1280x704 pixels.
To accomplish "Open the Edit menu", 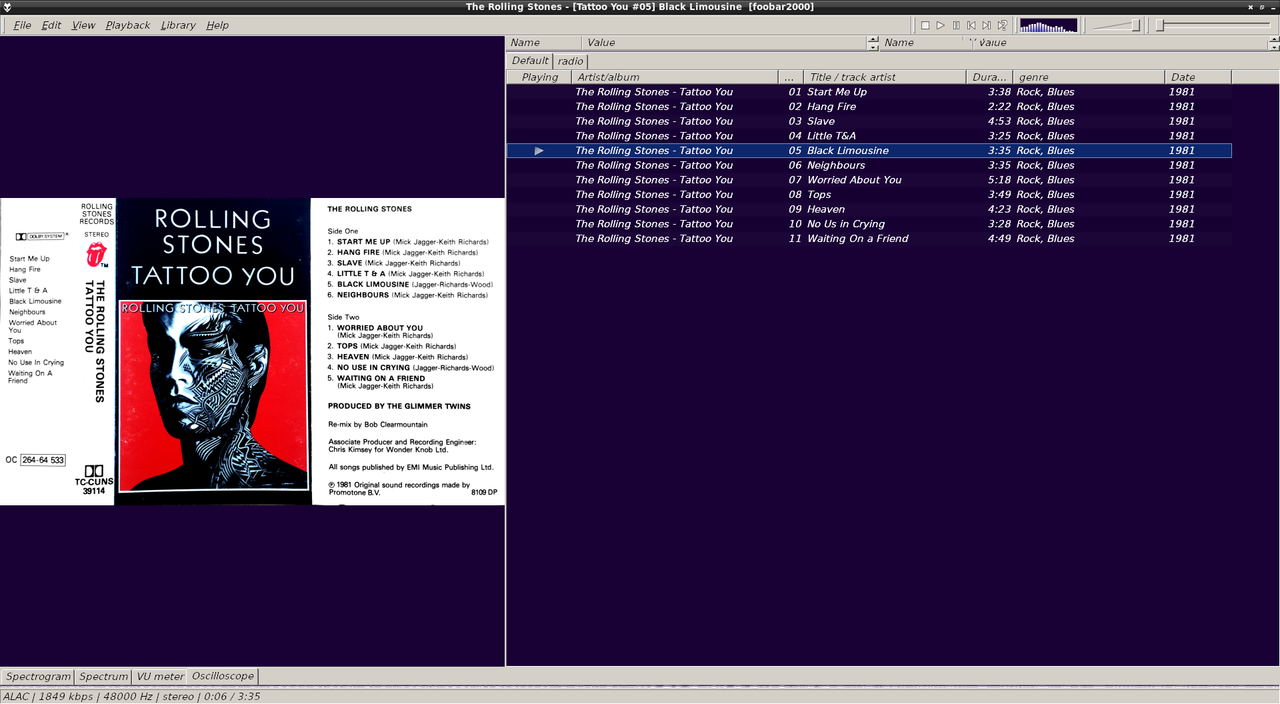I will pos(51,25).
